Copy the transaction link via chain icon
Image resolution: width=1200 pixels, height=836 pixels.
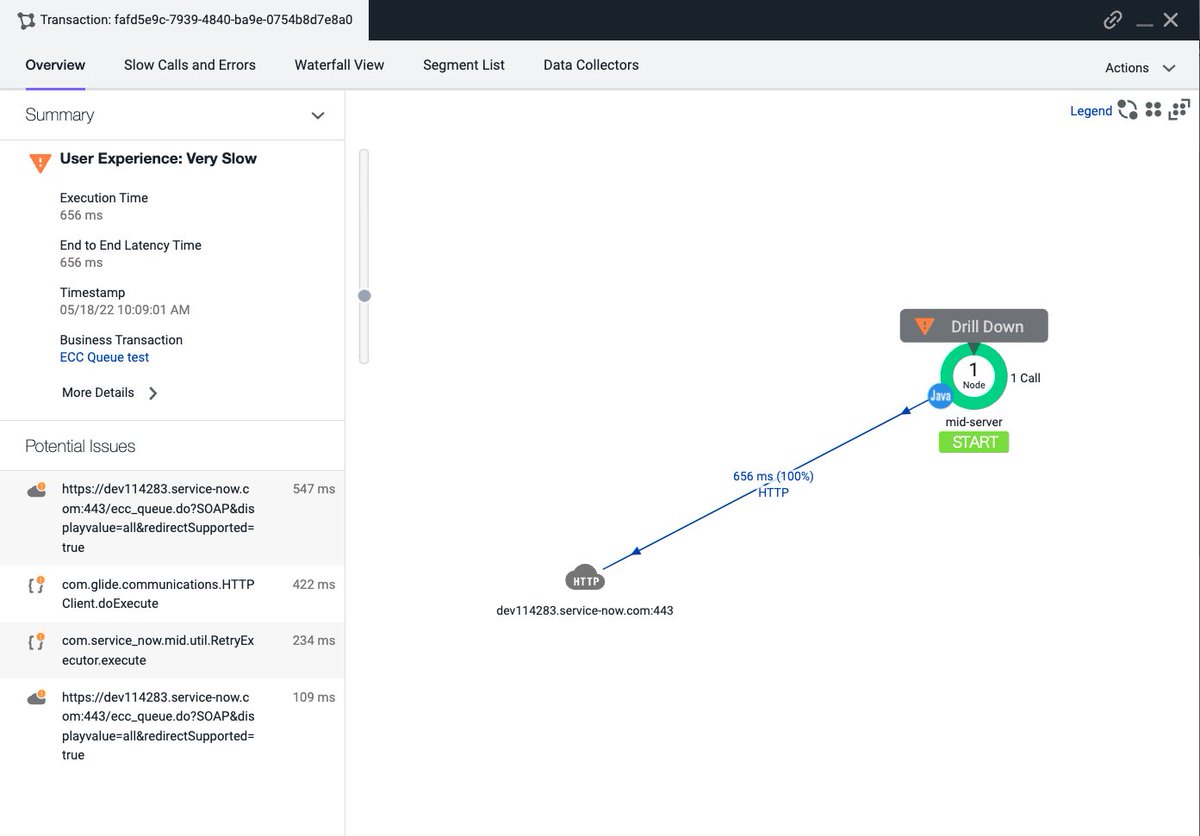tap(1112, 20)
